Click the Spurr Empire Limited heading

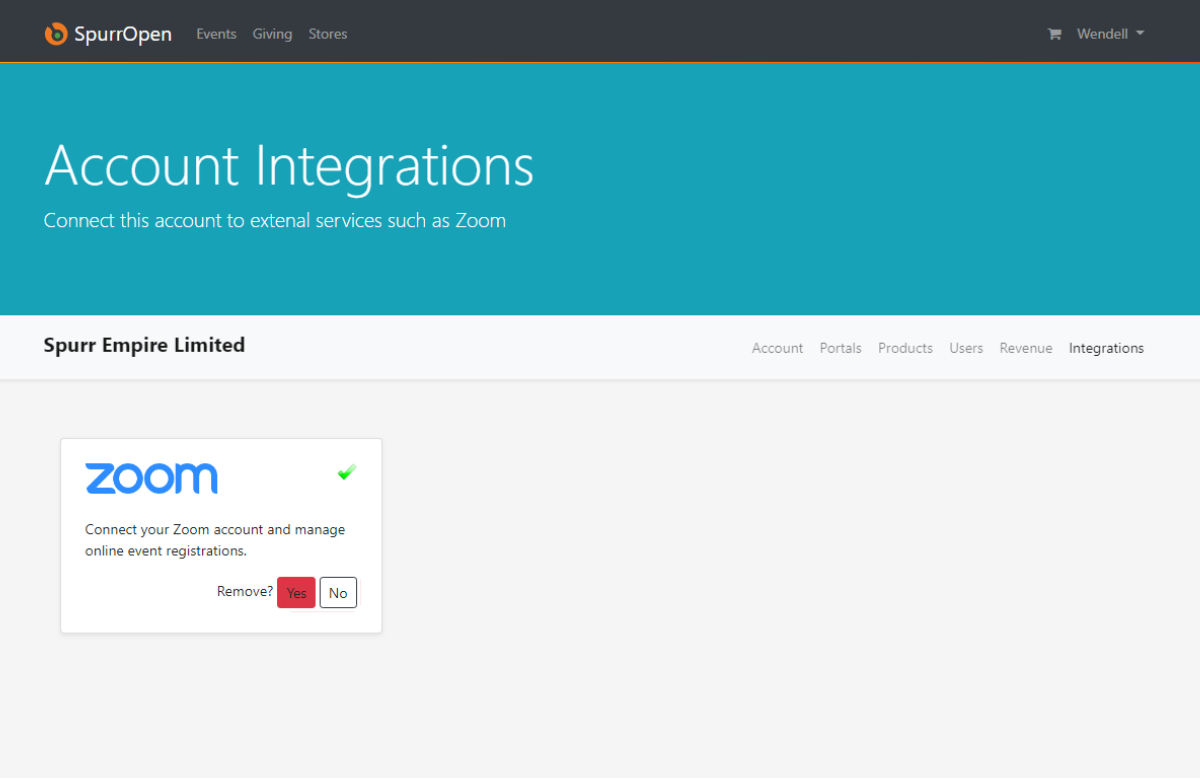pyautogui.click(x=144, y=345)
